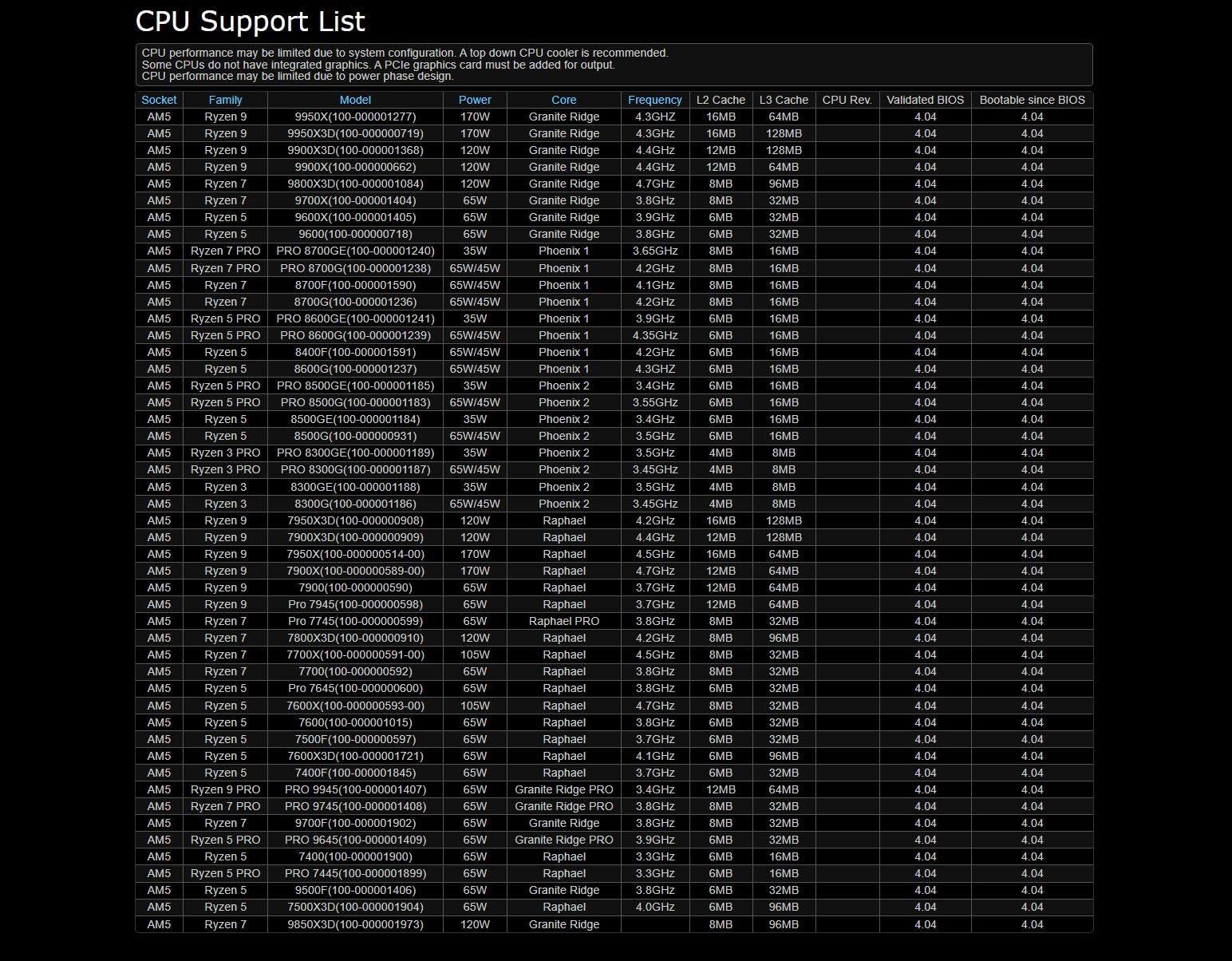Click the Power column header

475,100
